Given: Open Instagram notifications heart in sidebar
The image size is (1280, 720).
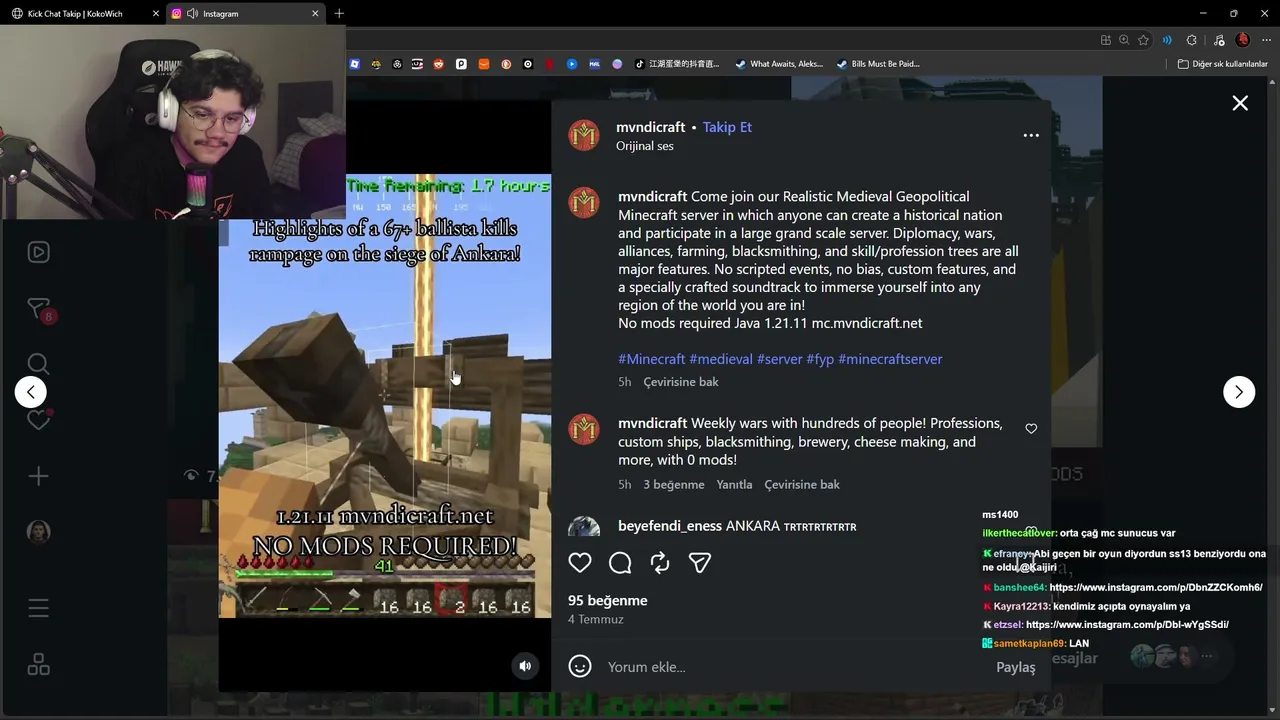Looking at the screenshot, I should [x=38, y=420].
